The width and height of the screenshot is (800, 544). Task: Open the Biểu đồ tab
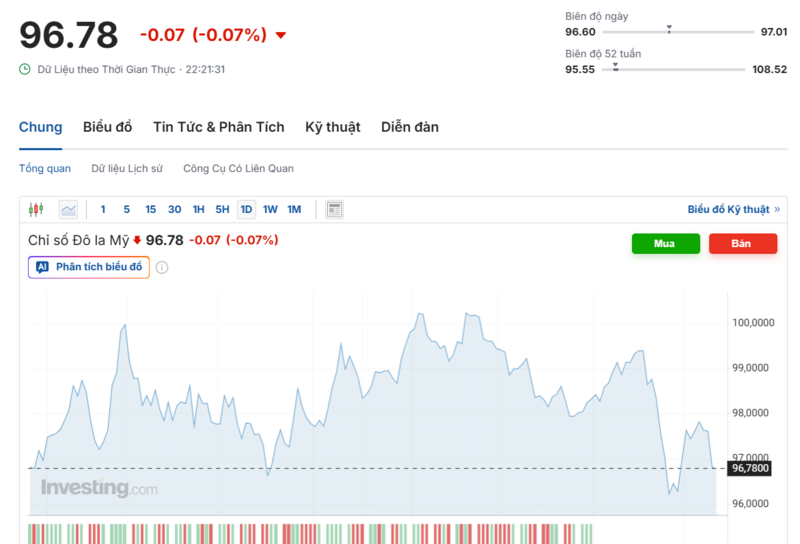click(x=107, y=127)
